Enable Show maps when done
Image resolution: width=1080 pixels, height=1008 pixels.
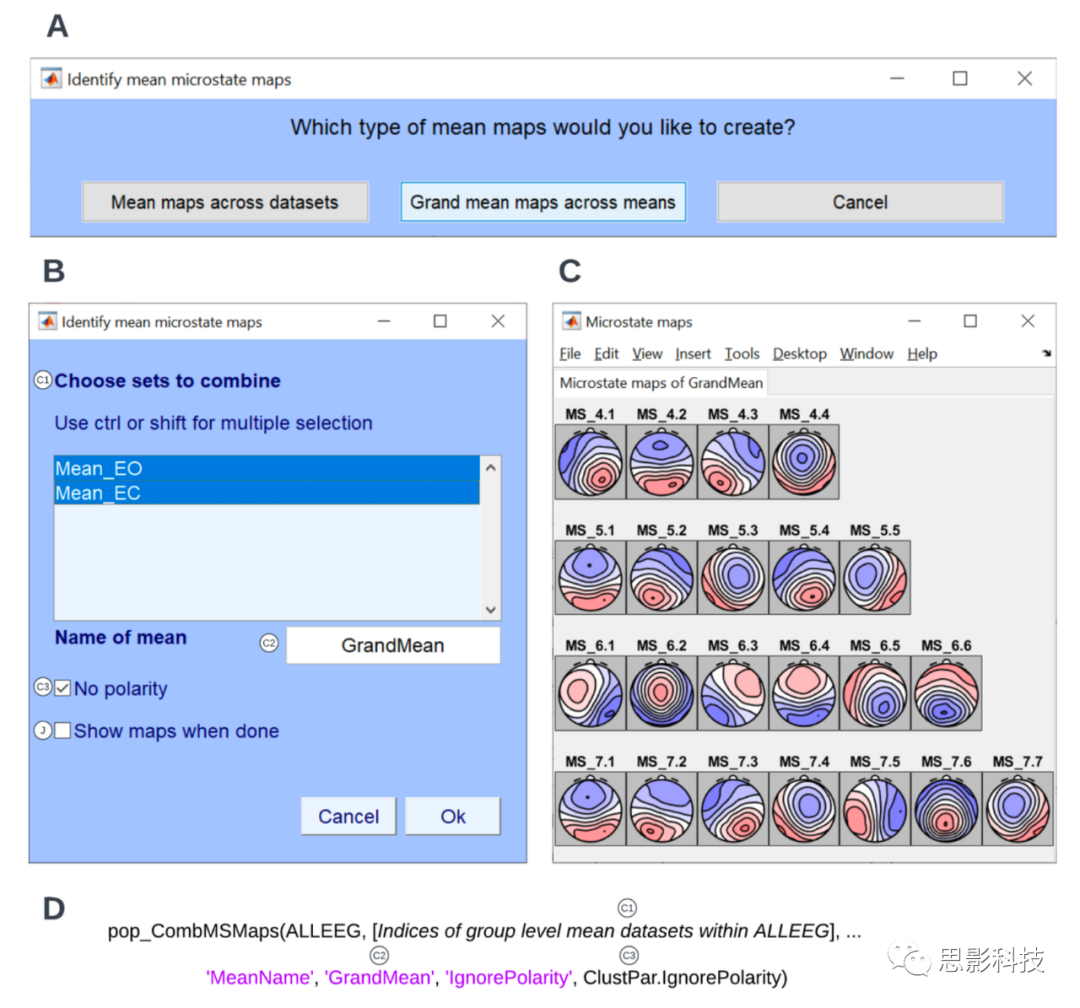(x=62, y=731)
